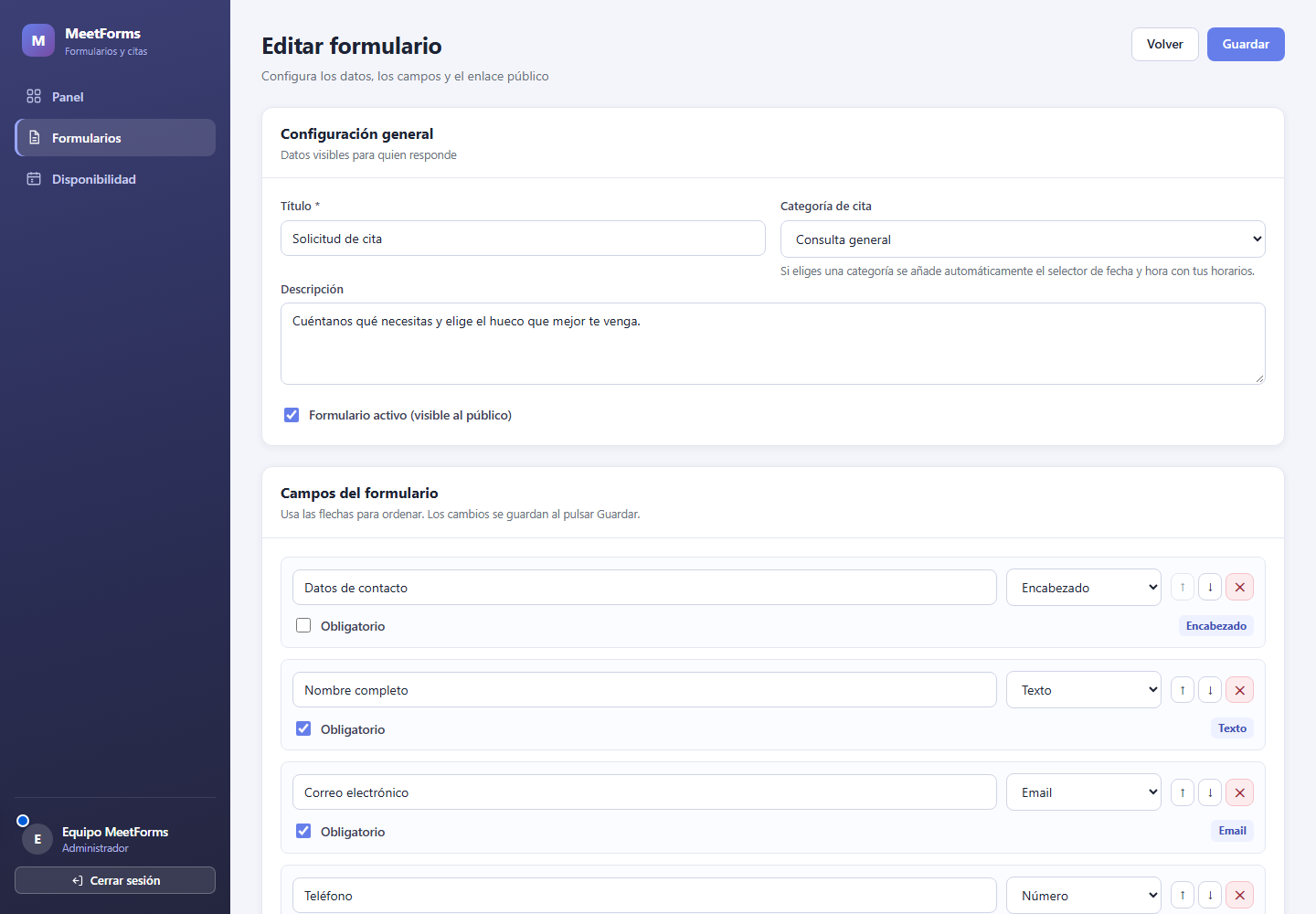Click the Email type badge
This screenshot has width=1316, height=914.
pyautogui.click(x=1232, y=831)
